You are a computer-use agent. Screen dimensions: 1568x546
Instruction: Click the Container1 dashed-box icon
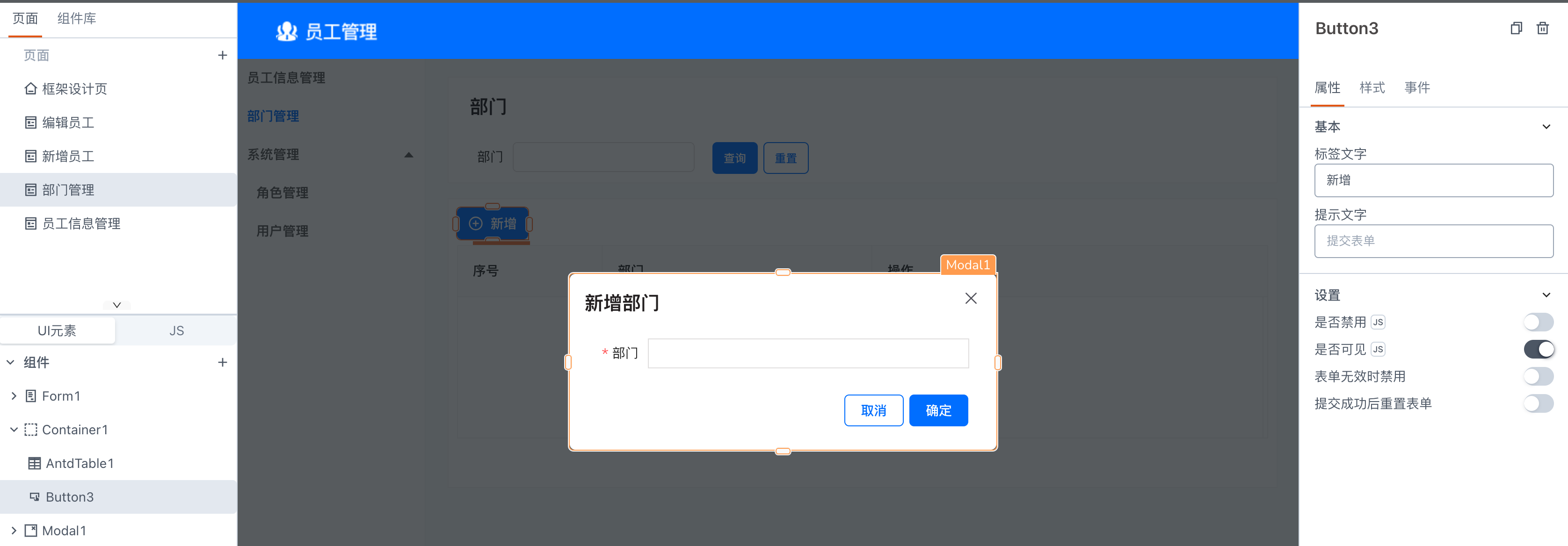[x=30, y=430]
